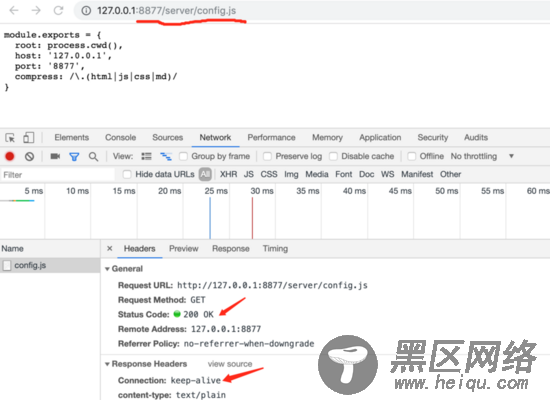The width and height of the screenshot is (550, 400).
Task: Click the site info icon in address bar
Action: [86, 11]
